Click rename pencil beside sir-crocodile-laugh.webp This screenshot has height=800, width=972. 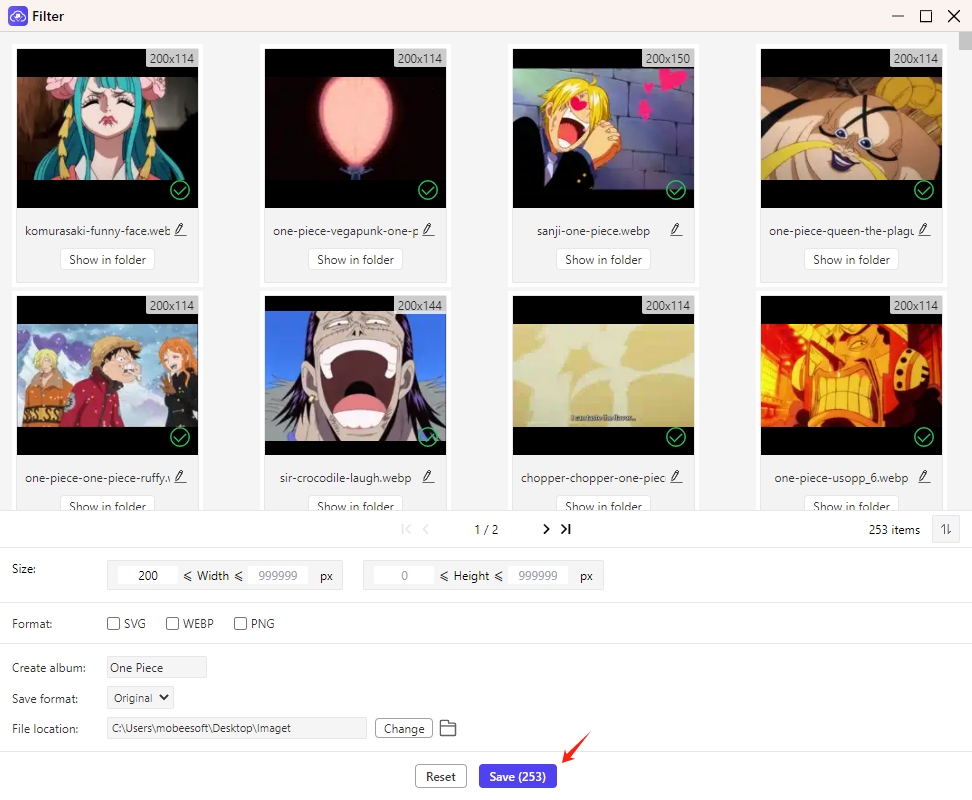428,477
